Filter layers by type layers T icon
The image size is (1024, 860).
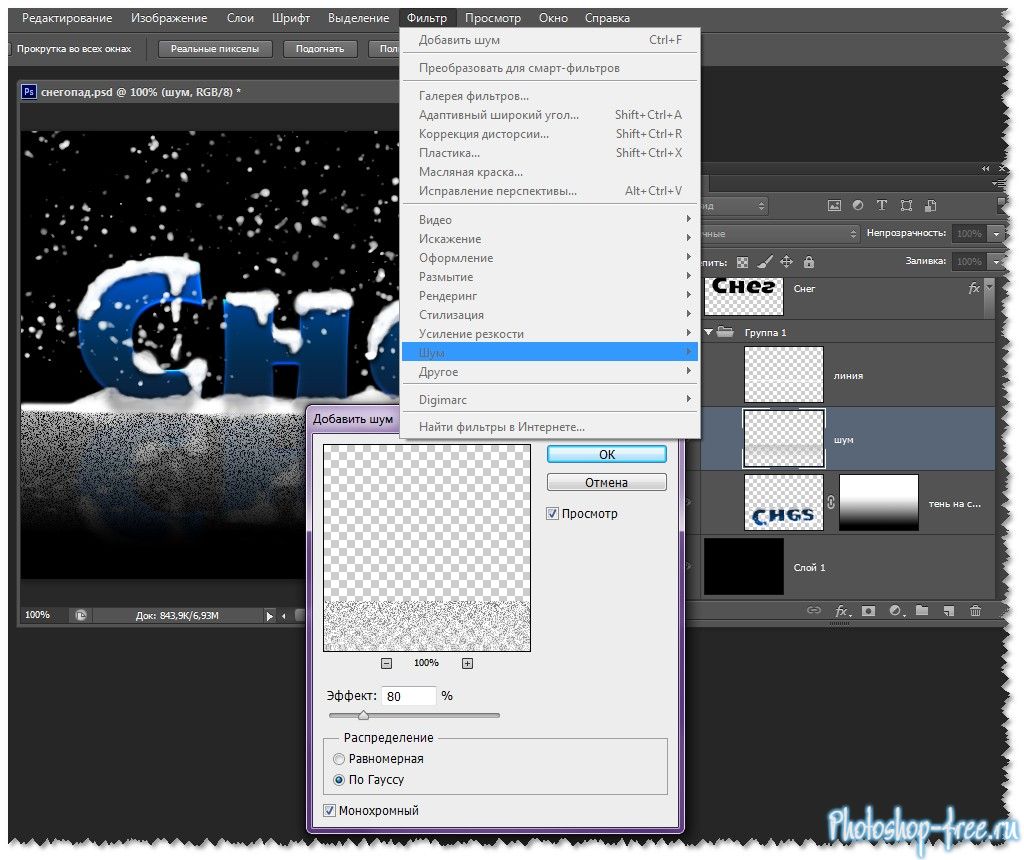click(882, 205)
